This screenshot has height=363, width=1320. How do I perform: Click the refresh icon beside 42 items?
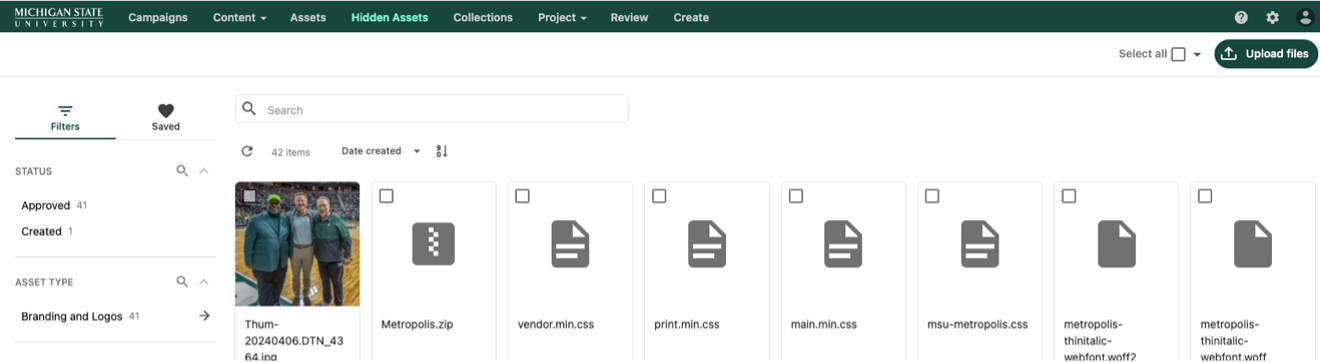pyautogui.click(x=247, y=151)
